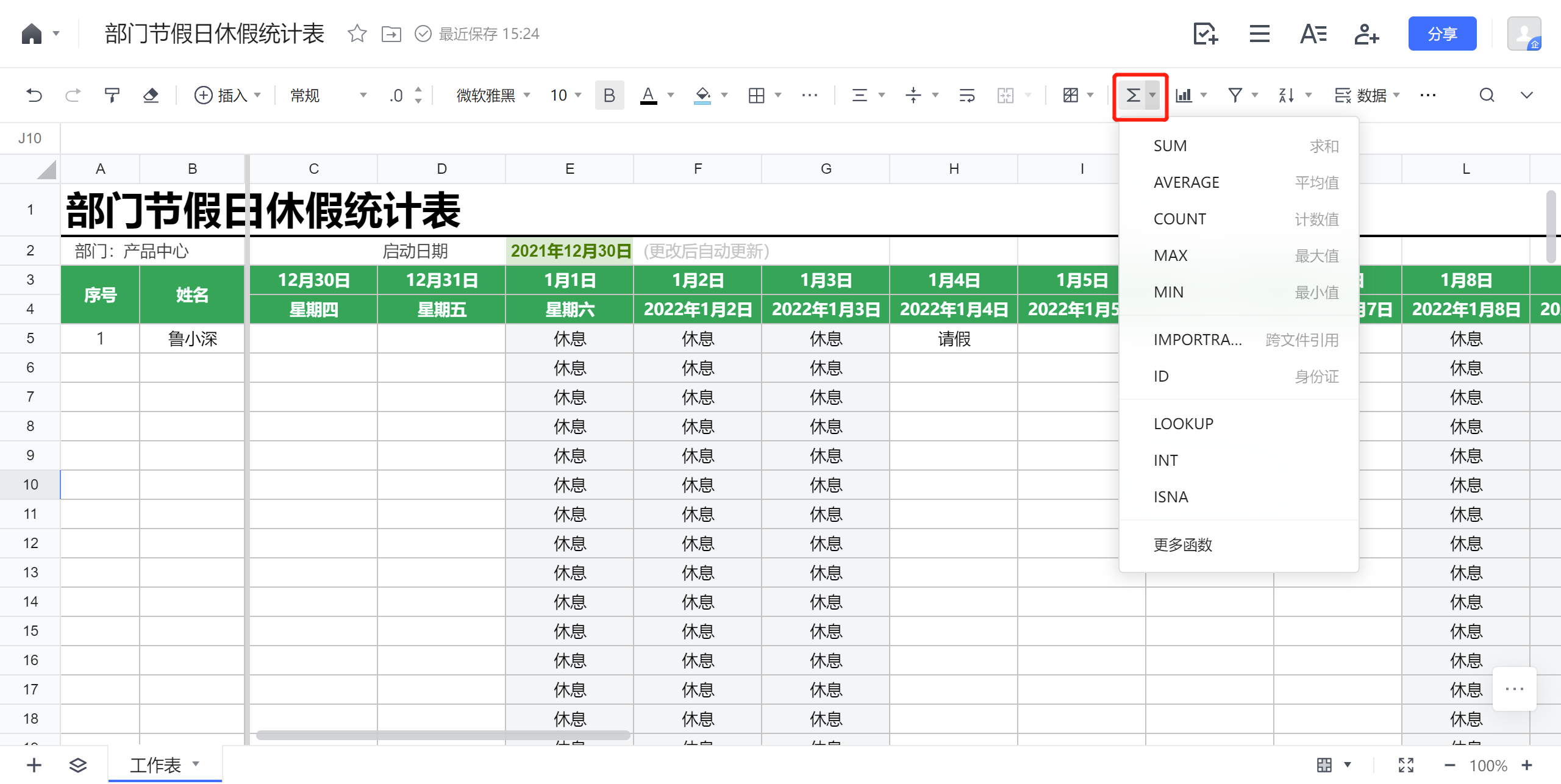Click the J10 cell reference box
This screenshot has width=1561, height=784.
click(30, 138)
